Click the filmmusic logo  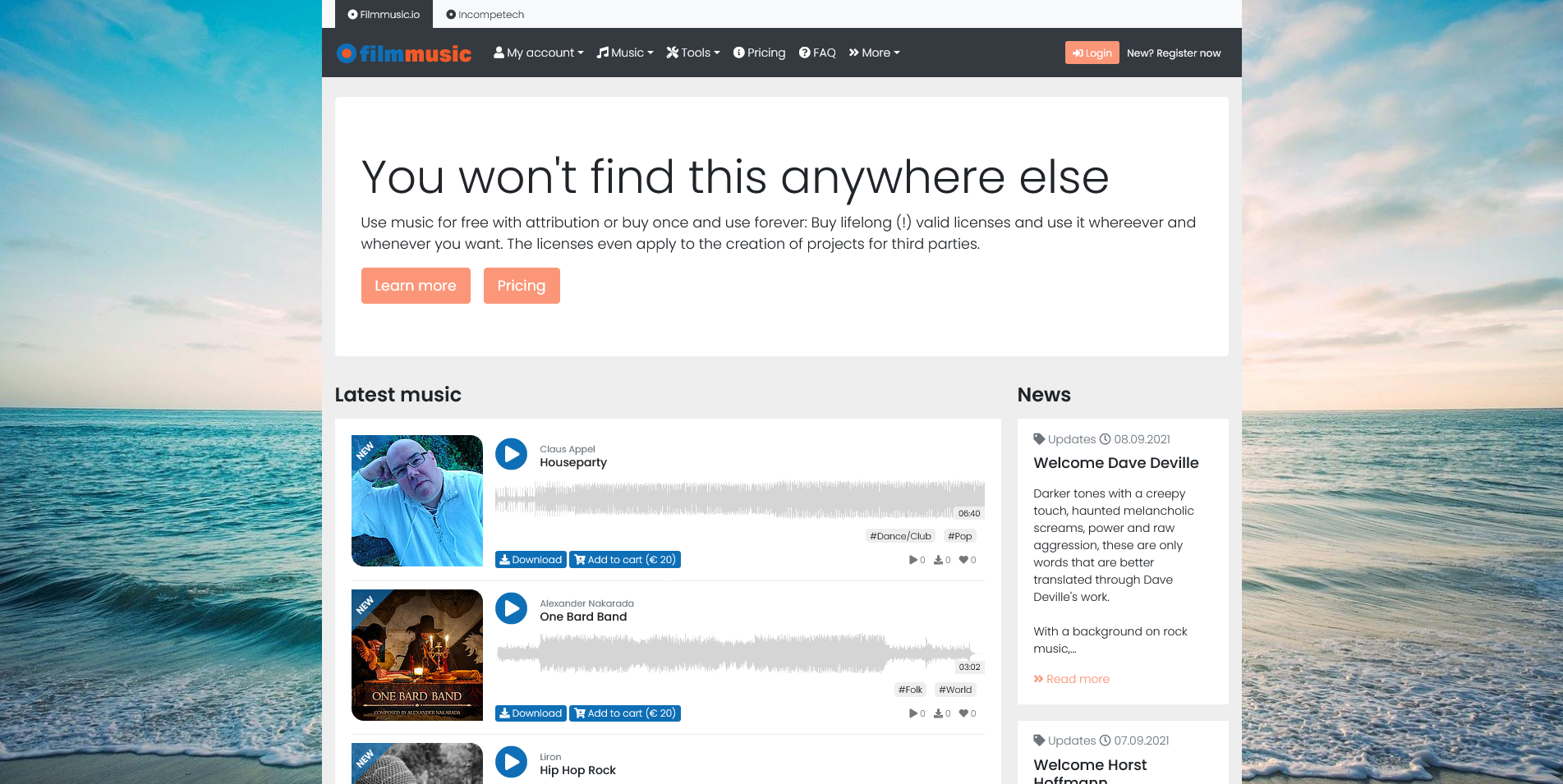pos(404,53)
